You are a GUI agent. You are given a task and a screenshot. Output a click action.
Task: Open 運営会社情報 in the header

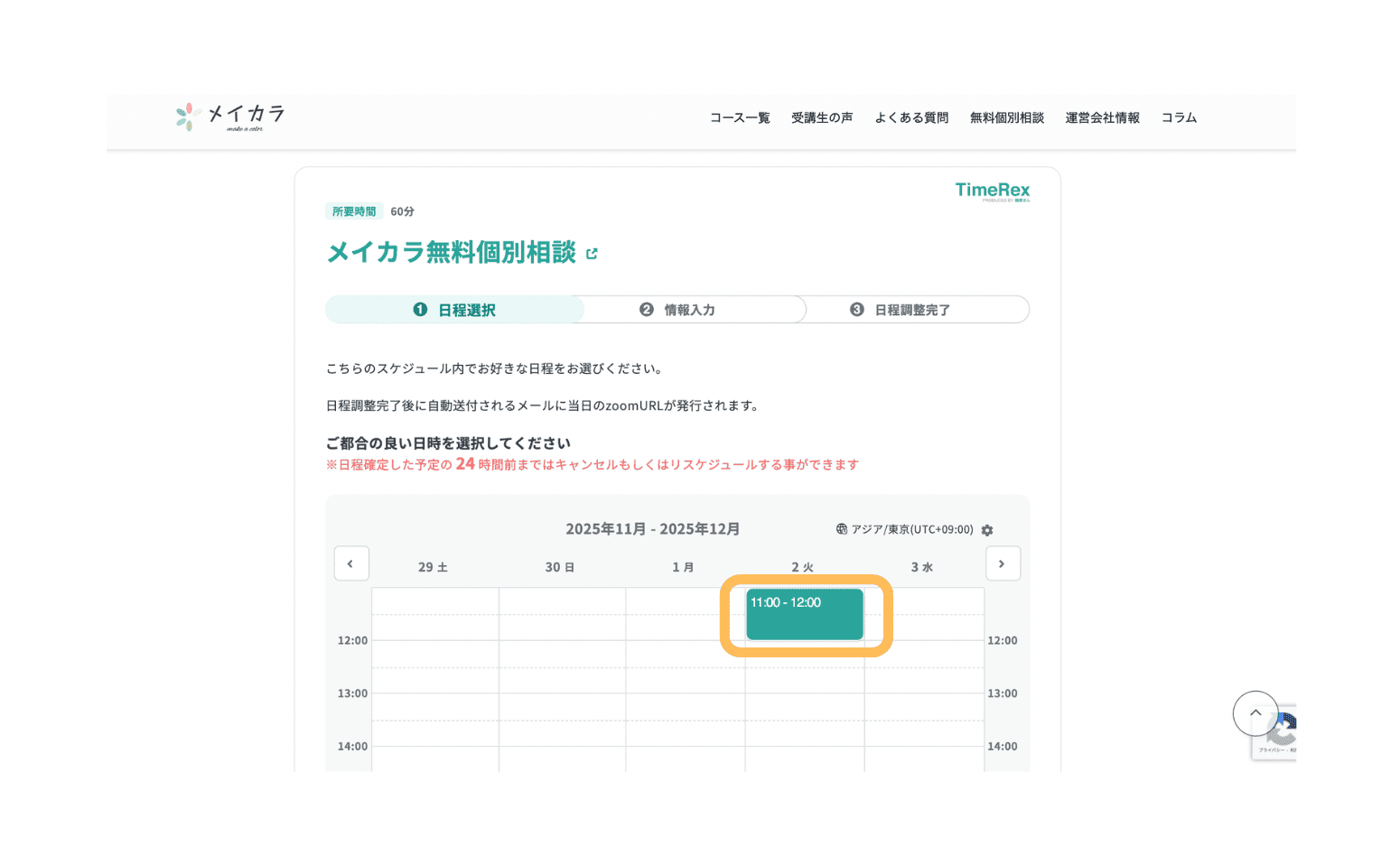point(1102,117)
